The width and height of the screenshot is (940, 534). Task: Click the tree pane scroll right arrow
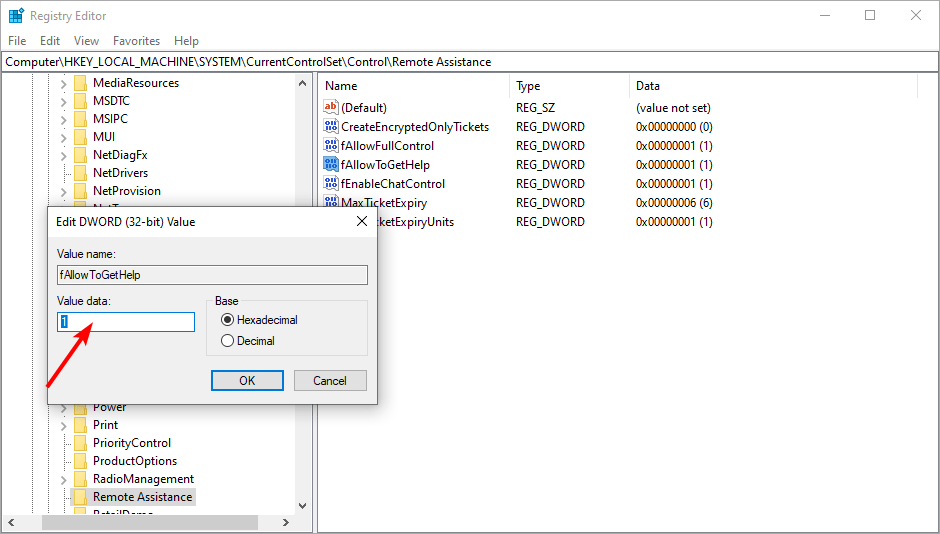tap(286, 523)
